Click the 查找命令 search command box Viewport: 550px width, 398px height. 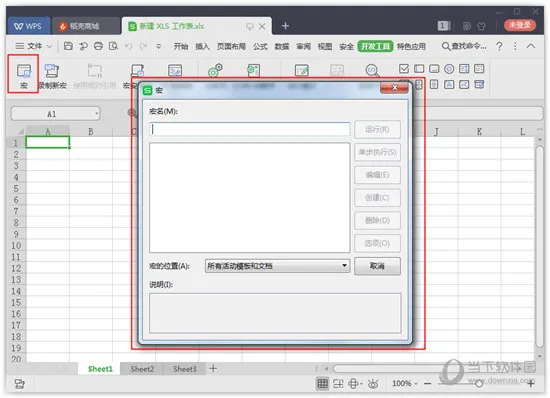pos(464,46)
